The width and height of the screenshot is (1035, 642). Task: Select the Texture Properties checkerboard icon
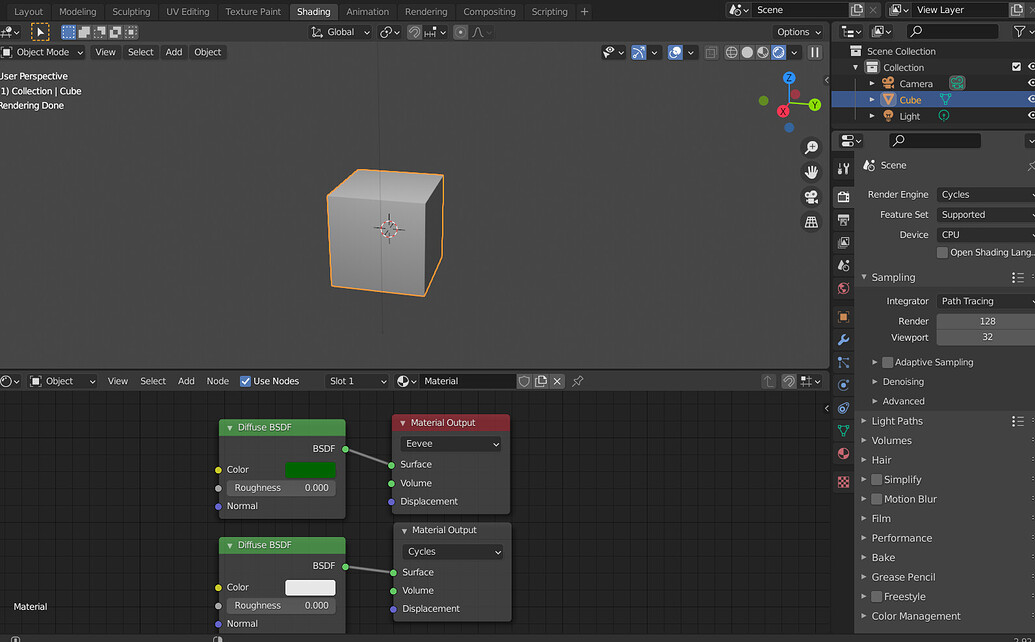click(x=842, y=481)
